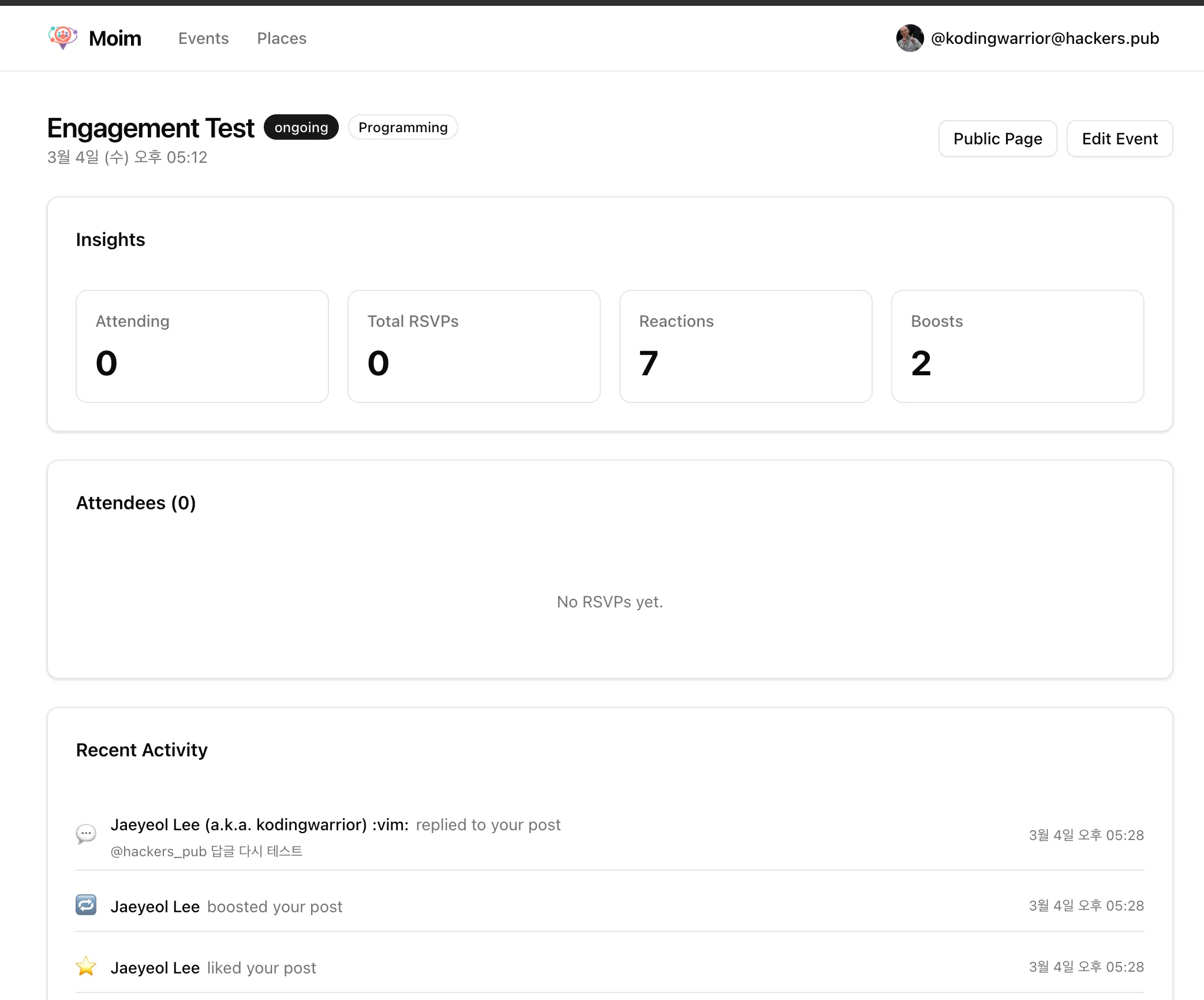This screenshot has height=1000, width=1204.
Task: Click Jaeyeol Lee liked your post
Action: click(213, 968)
